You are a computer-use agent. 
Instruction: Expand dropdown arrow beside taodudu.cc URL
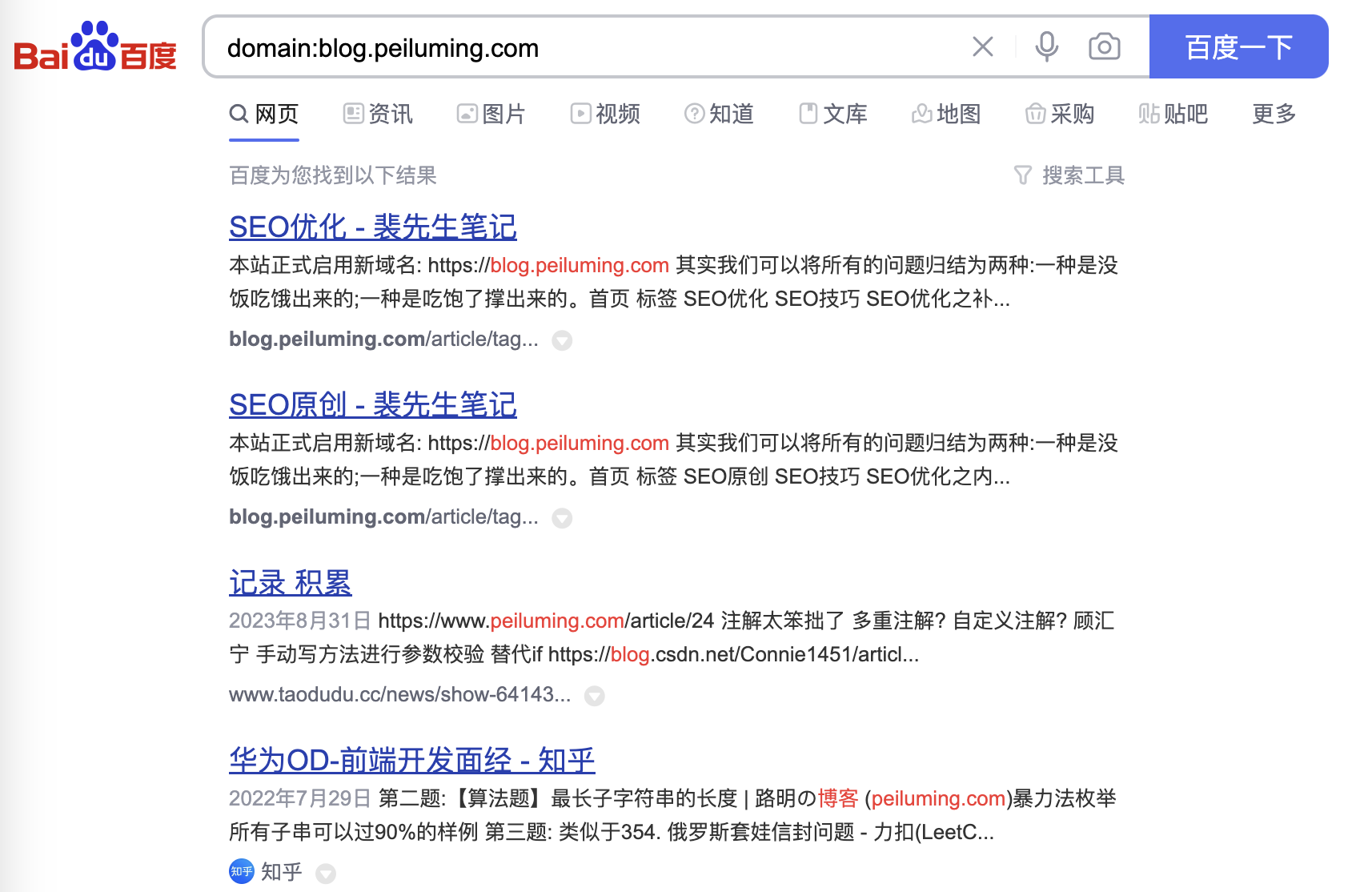595,696
